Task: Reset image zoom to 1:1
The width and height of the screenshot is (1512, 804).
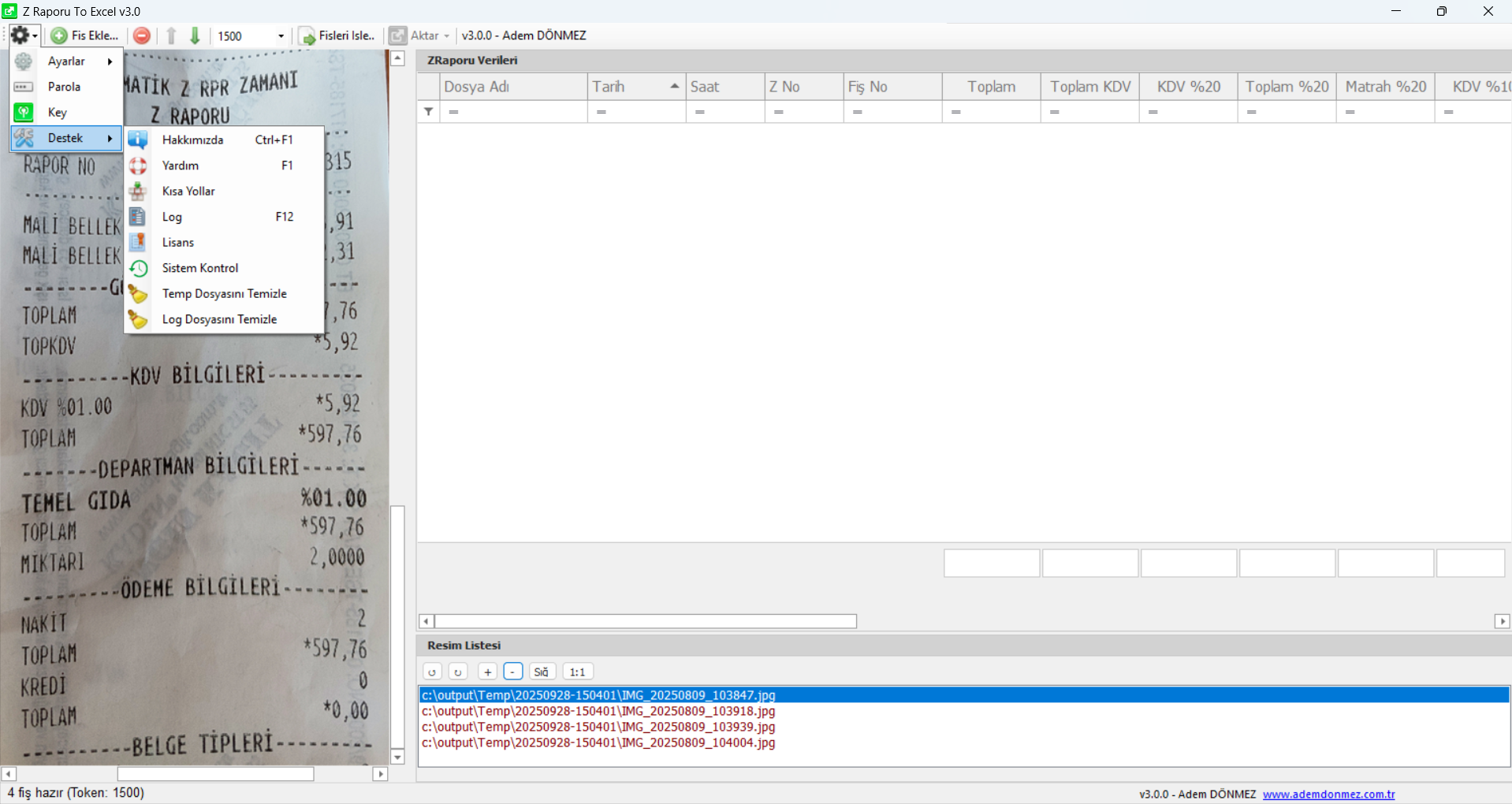Action: click(577, 672)
